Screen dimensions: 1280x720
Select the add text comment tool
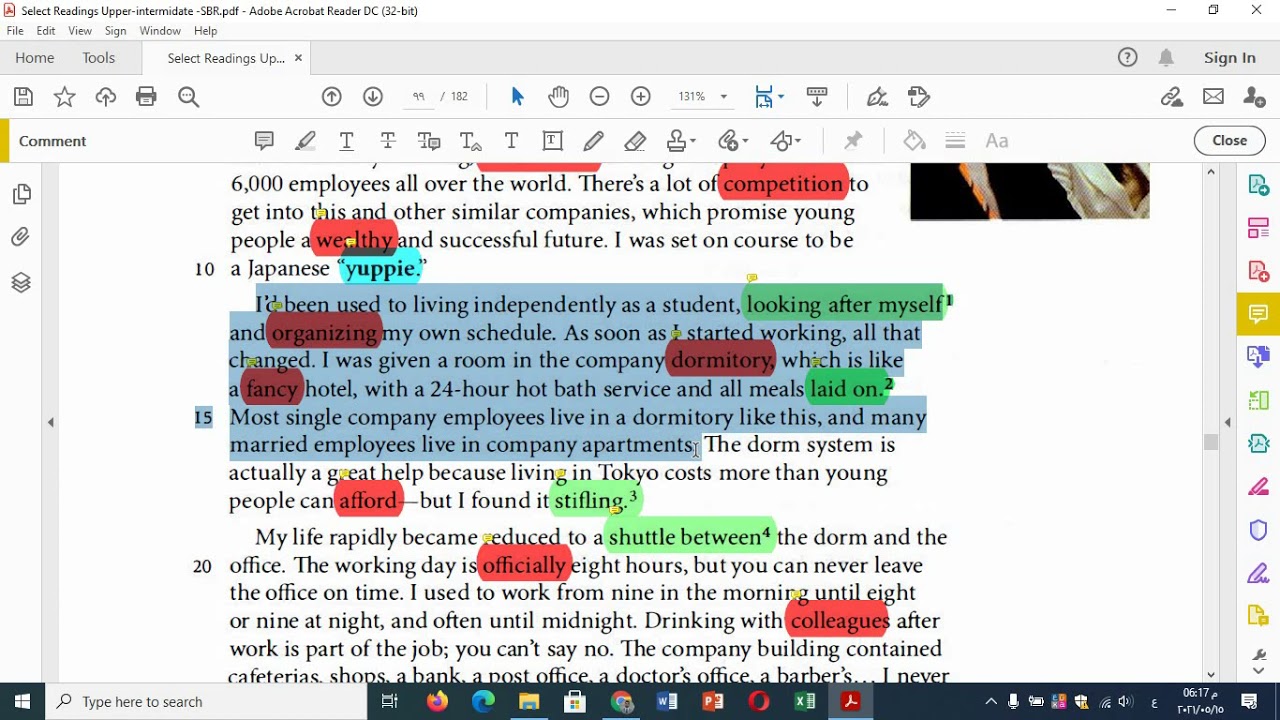coord(511,141)
